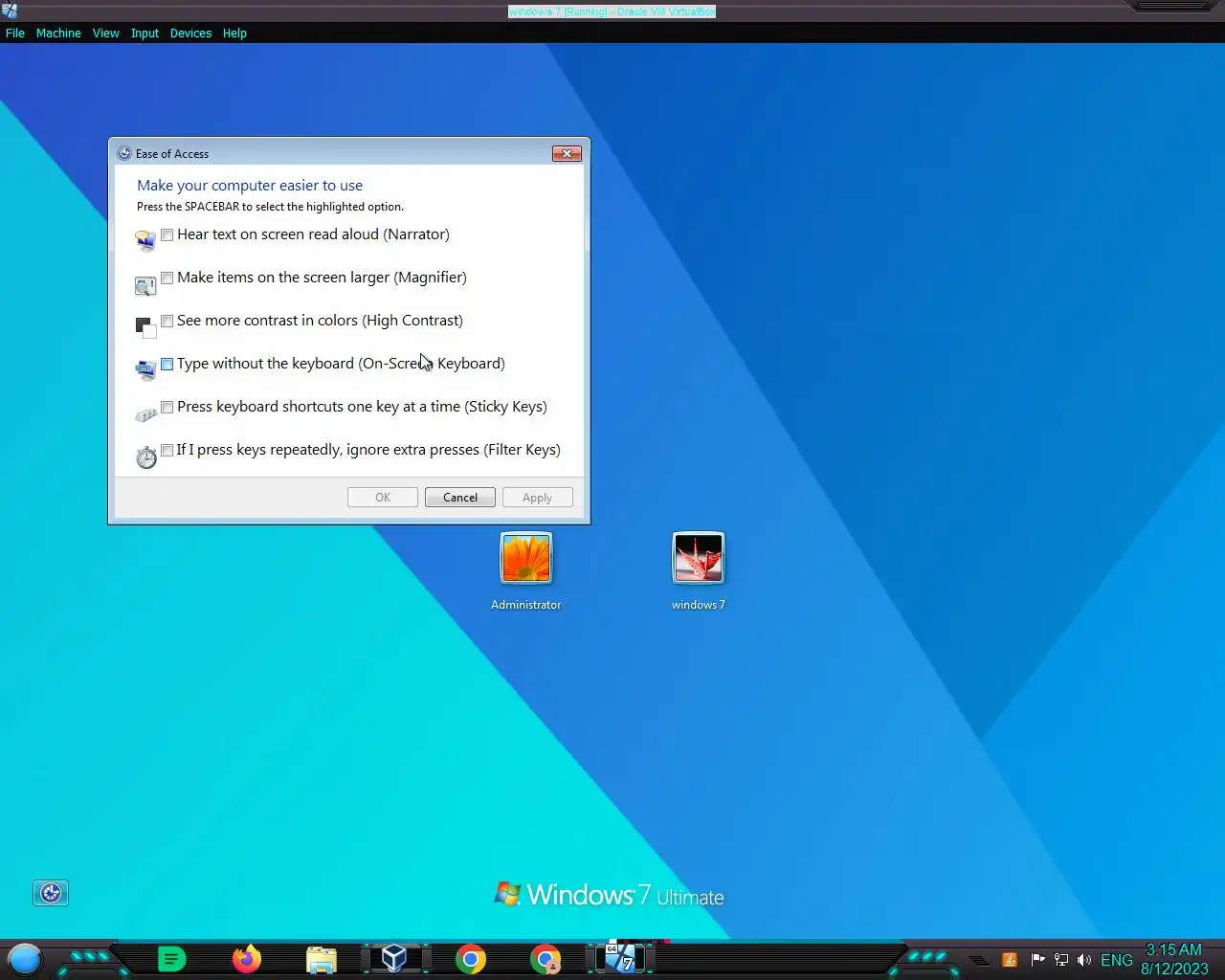Enable the Sticky Keys checkbox

167,407
